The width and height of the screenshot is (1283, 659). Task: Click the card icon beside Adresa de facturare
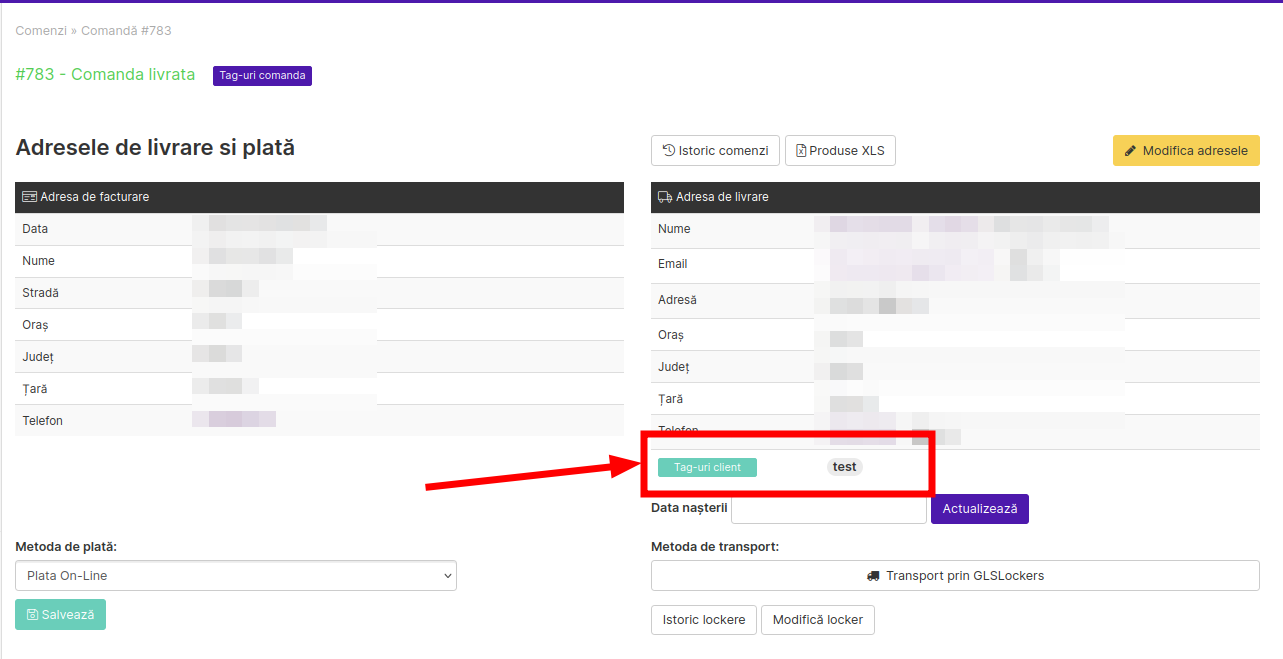[29, 197]
